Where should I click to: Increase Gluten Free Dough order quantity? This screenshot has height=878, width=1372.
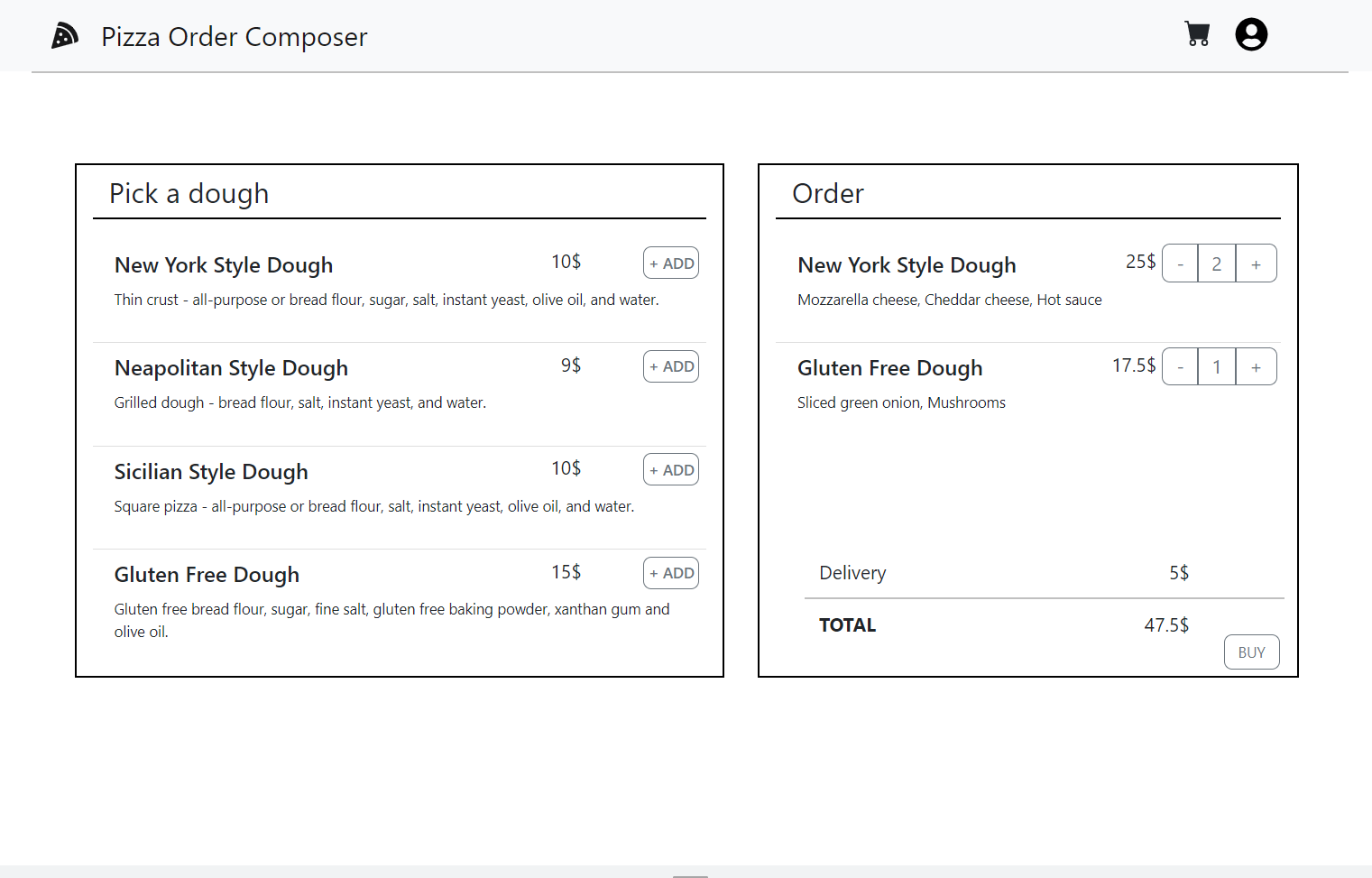(1256, 366)
